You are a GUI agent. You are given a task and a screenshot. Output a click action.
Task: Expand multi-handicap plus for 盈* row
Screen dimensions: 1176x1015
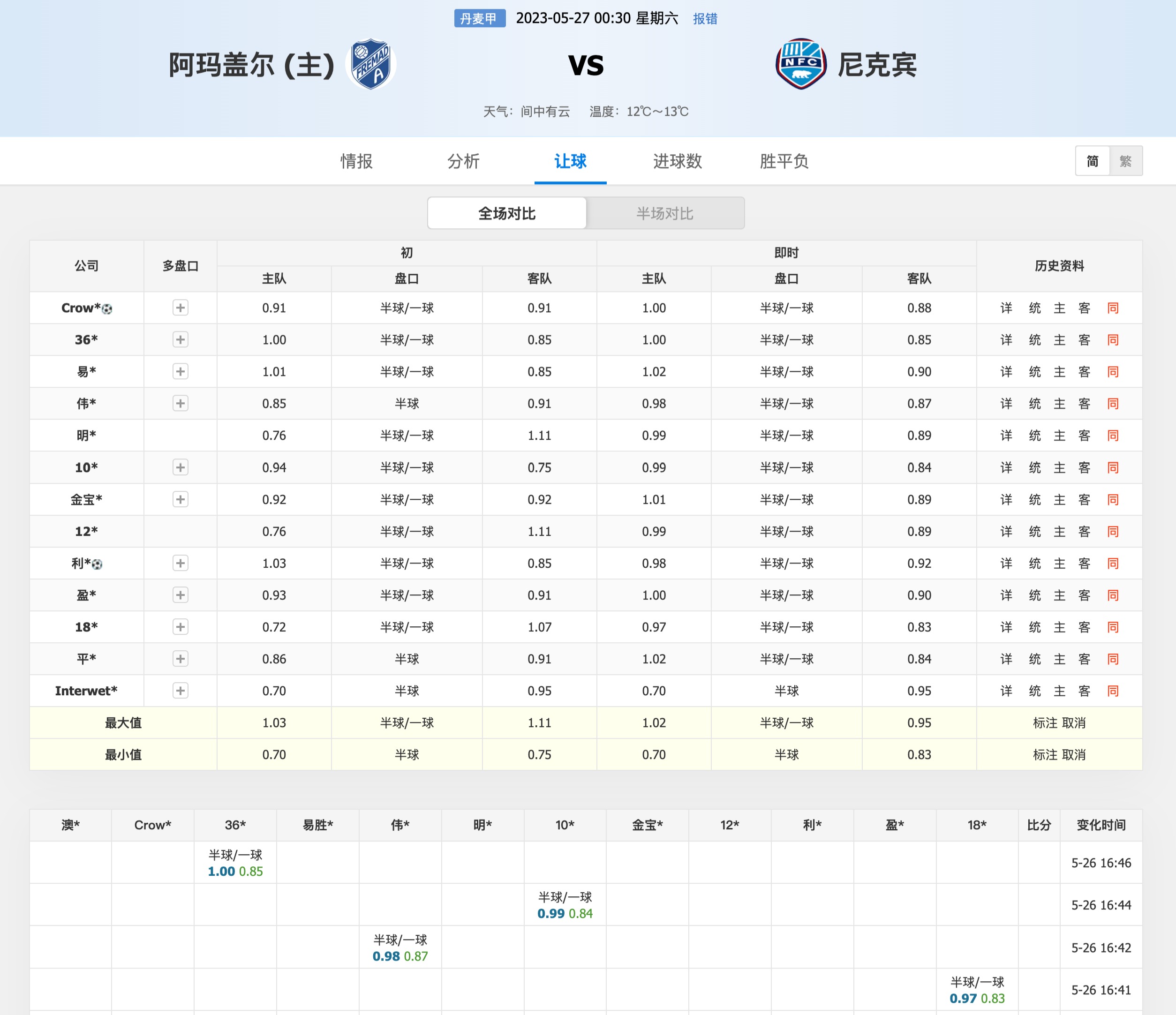(x=181, y=594)
